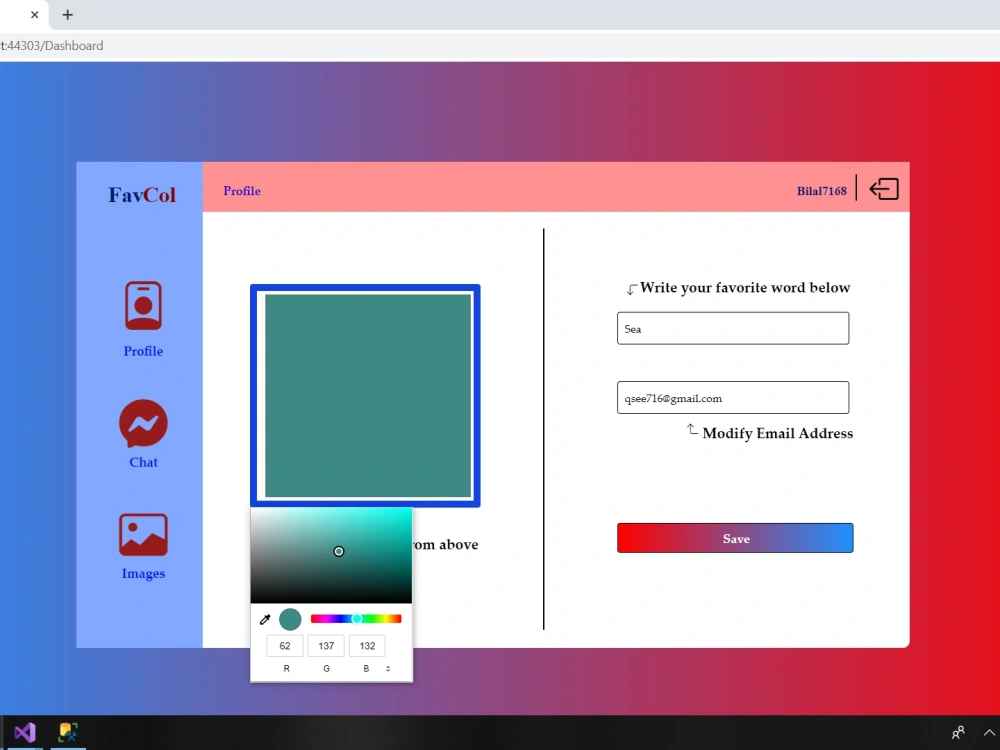Open the Images section icon in the sidebar

coord(143,534)
